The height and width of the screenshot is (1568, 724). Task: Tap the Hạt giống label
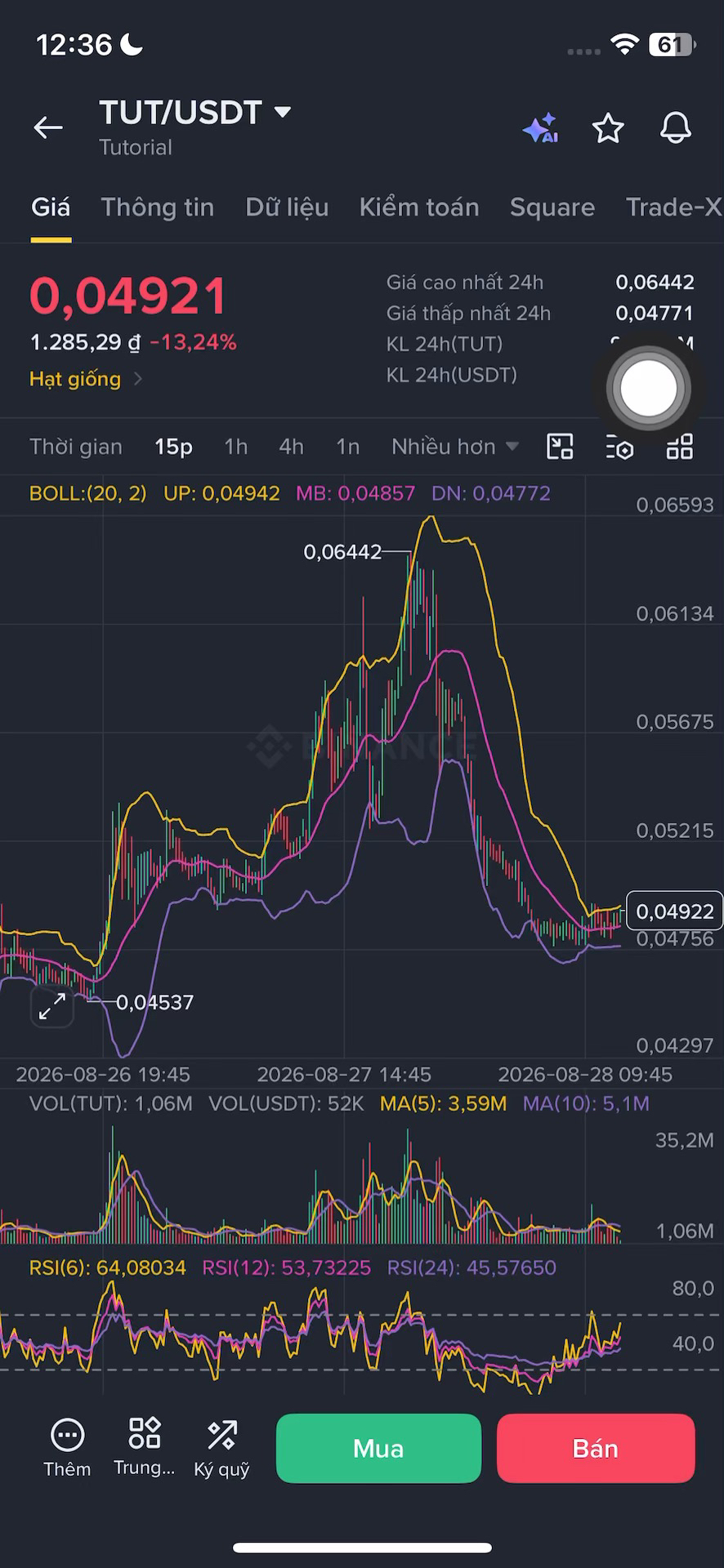tap(75, 379)
